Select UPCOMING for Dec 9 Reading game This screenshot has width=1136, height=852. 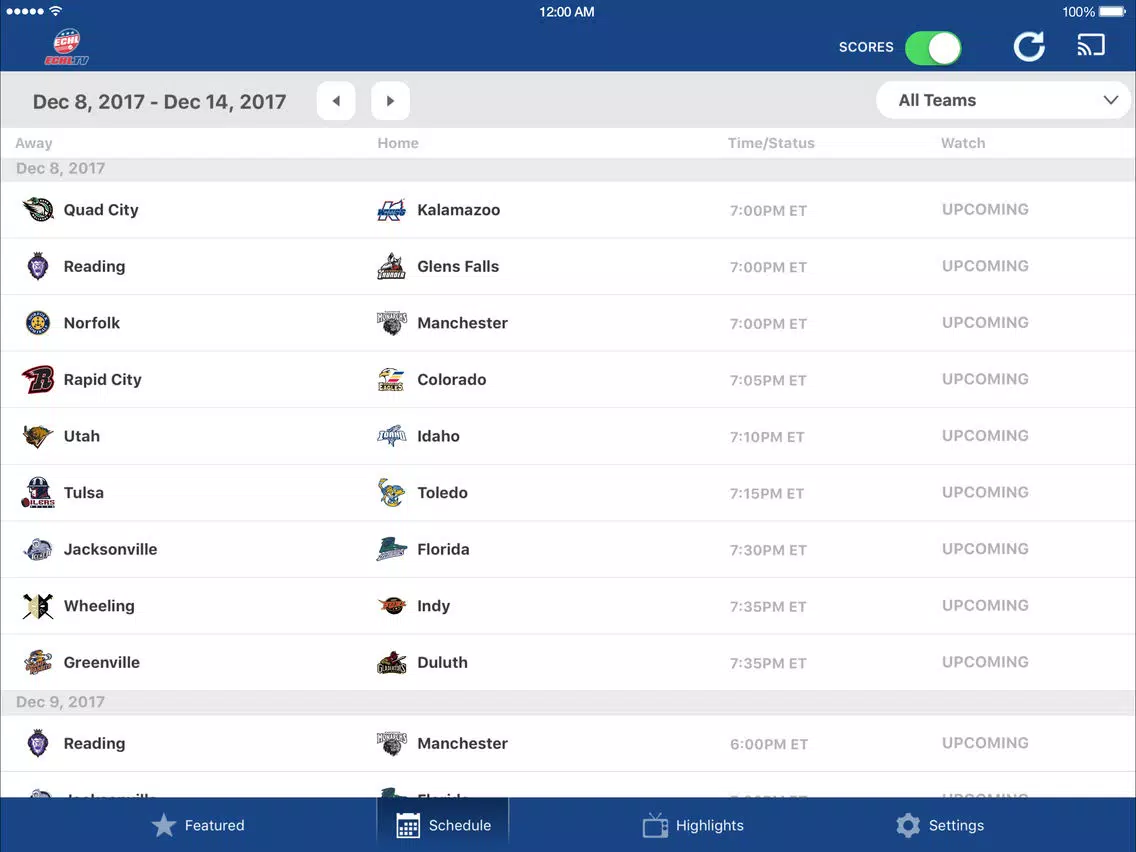(x=985, y=743)
